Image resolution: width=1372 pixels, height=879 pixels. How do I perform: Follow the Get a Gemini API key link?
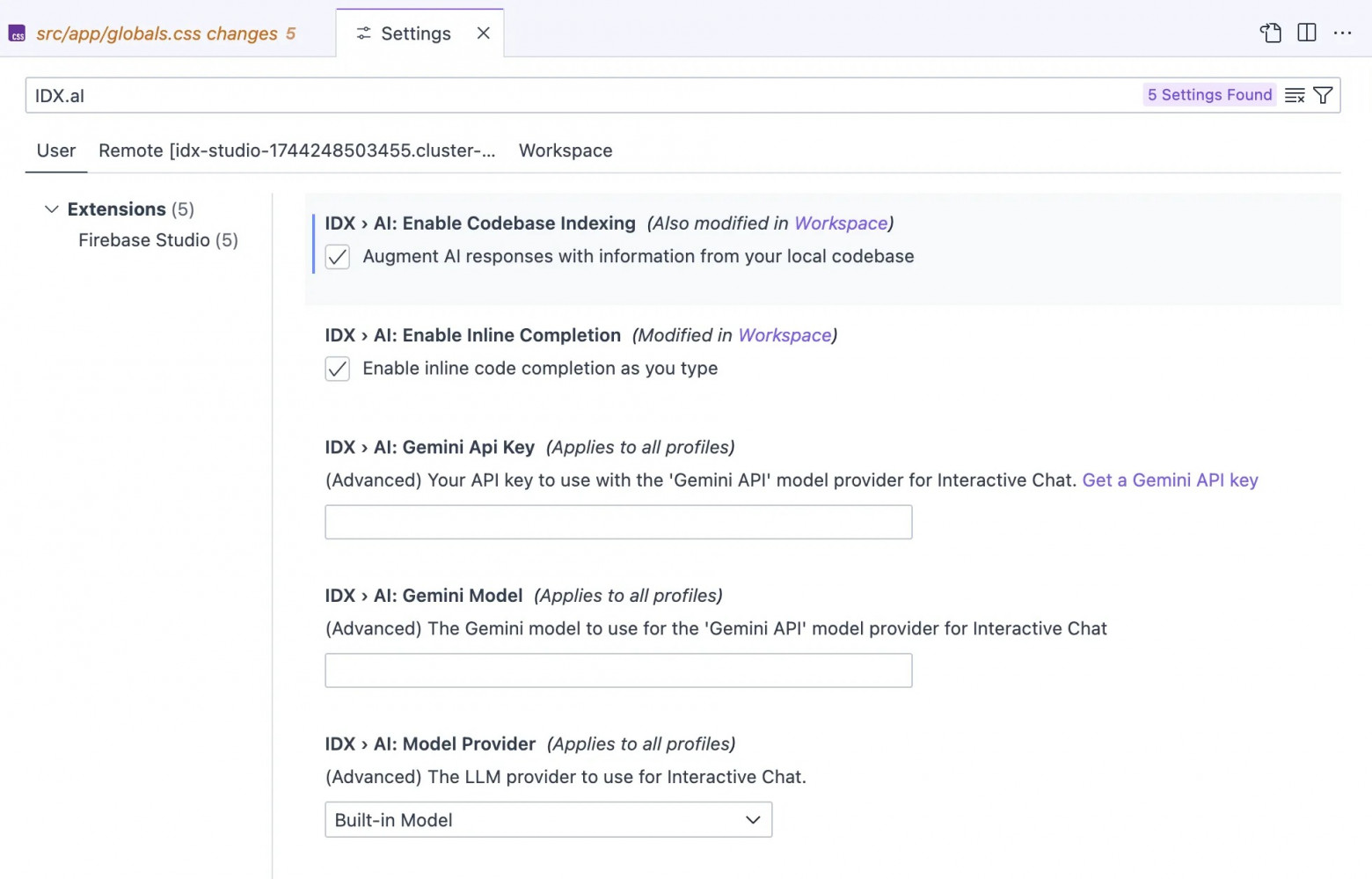1170,480
